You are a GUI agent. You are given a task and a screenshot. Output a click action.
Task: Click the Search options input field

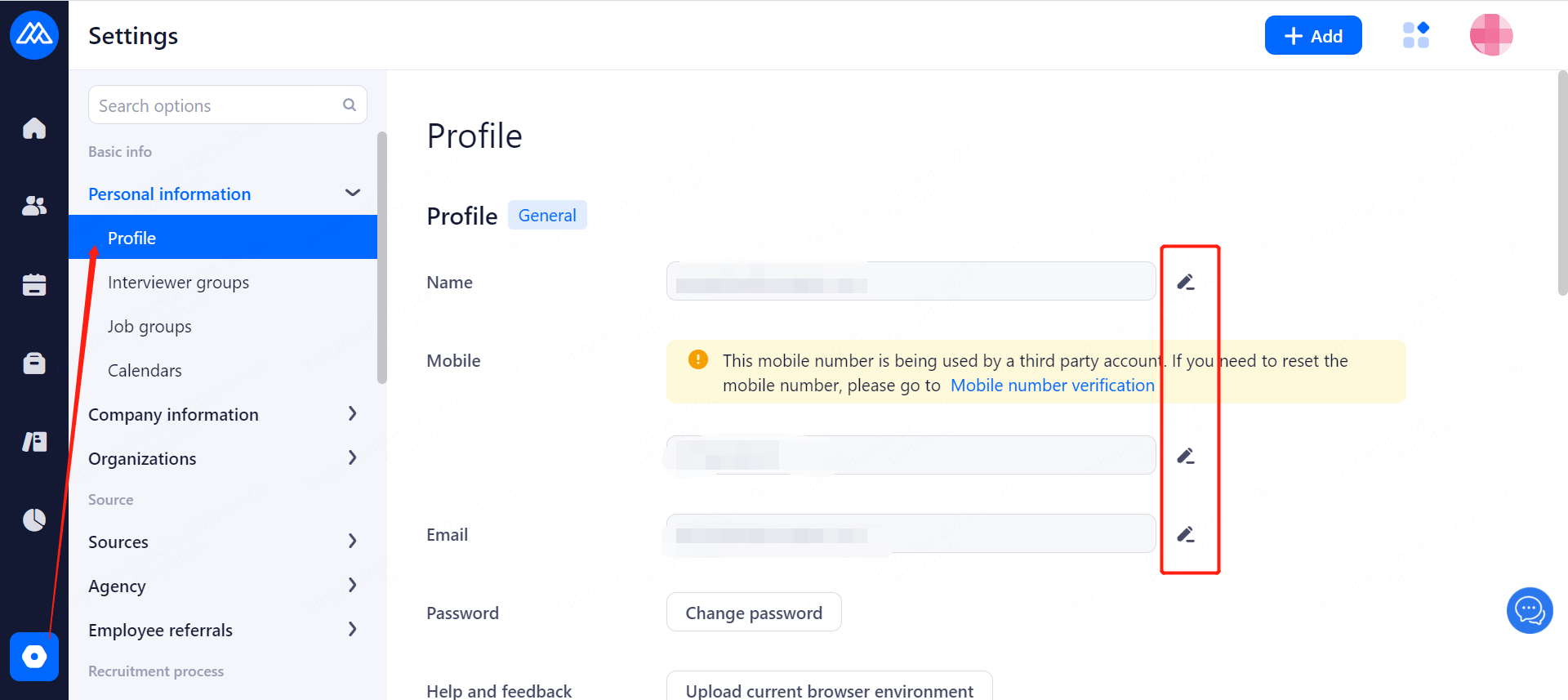pos(216,105)
